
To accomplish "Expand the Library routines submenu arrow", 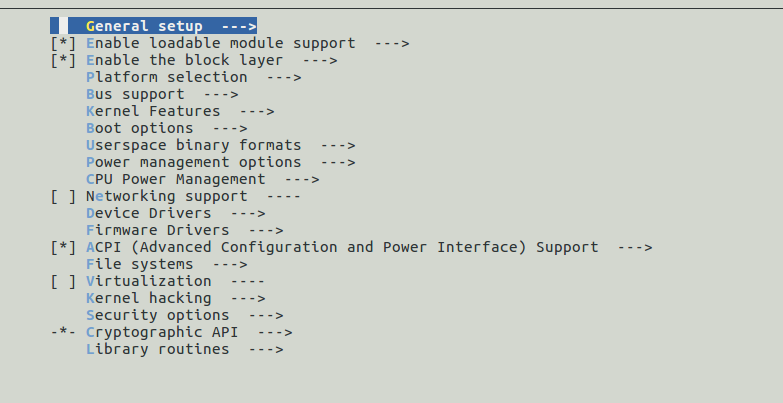I will (266, 349).
